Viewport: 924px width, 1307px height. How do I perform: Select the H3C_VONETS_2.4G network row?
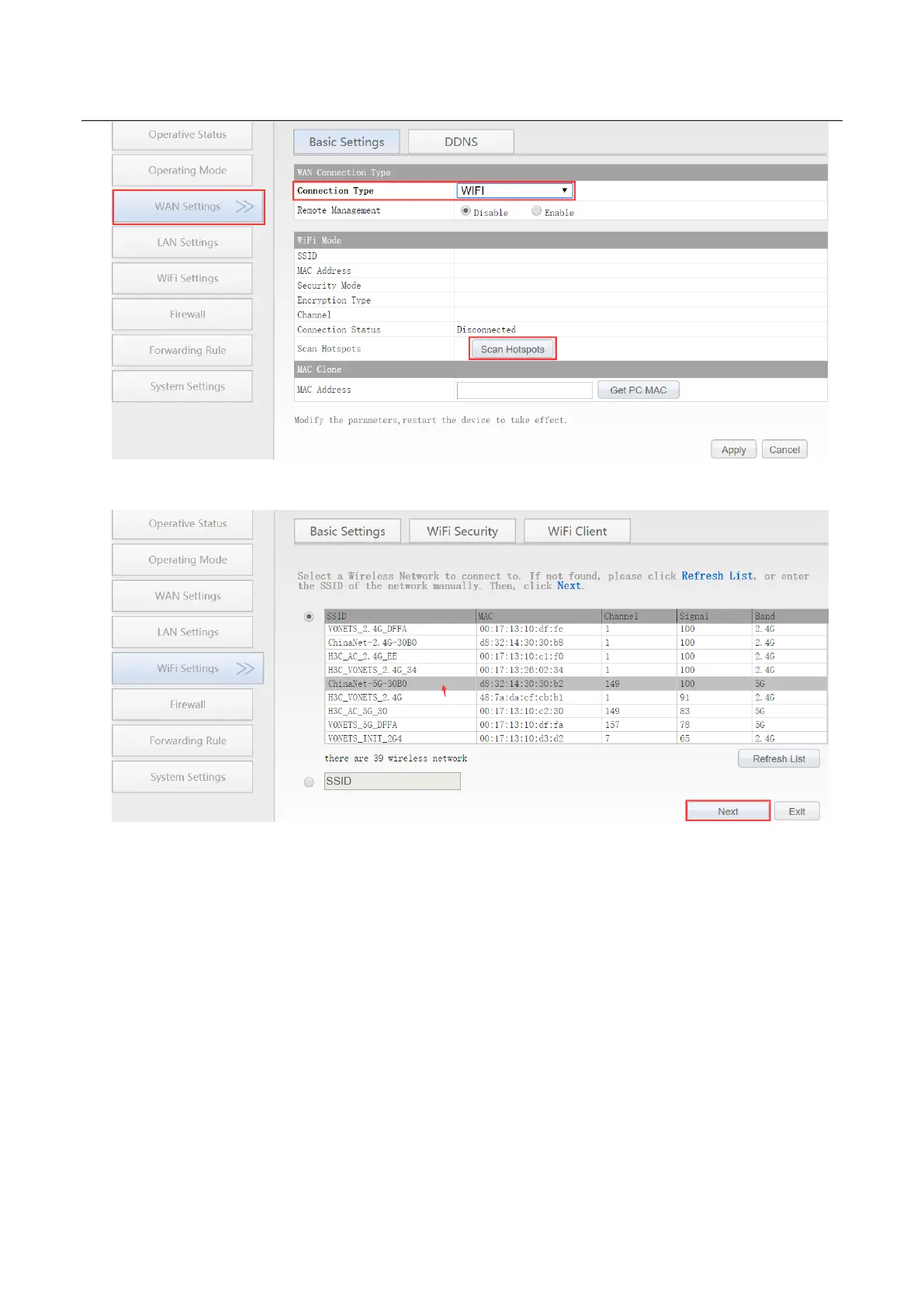[x=576, y=698]
